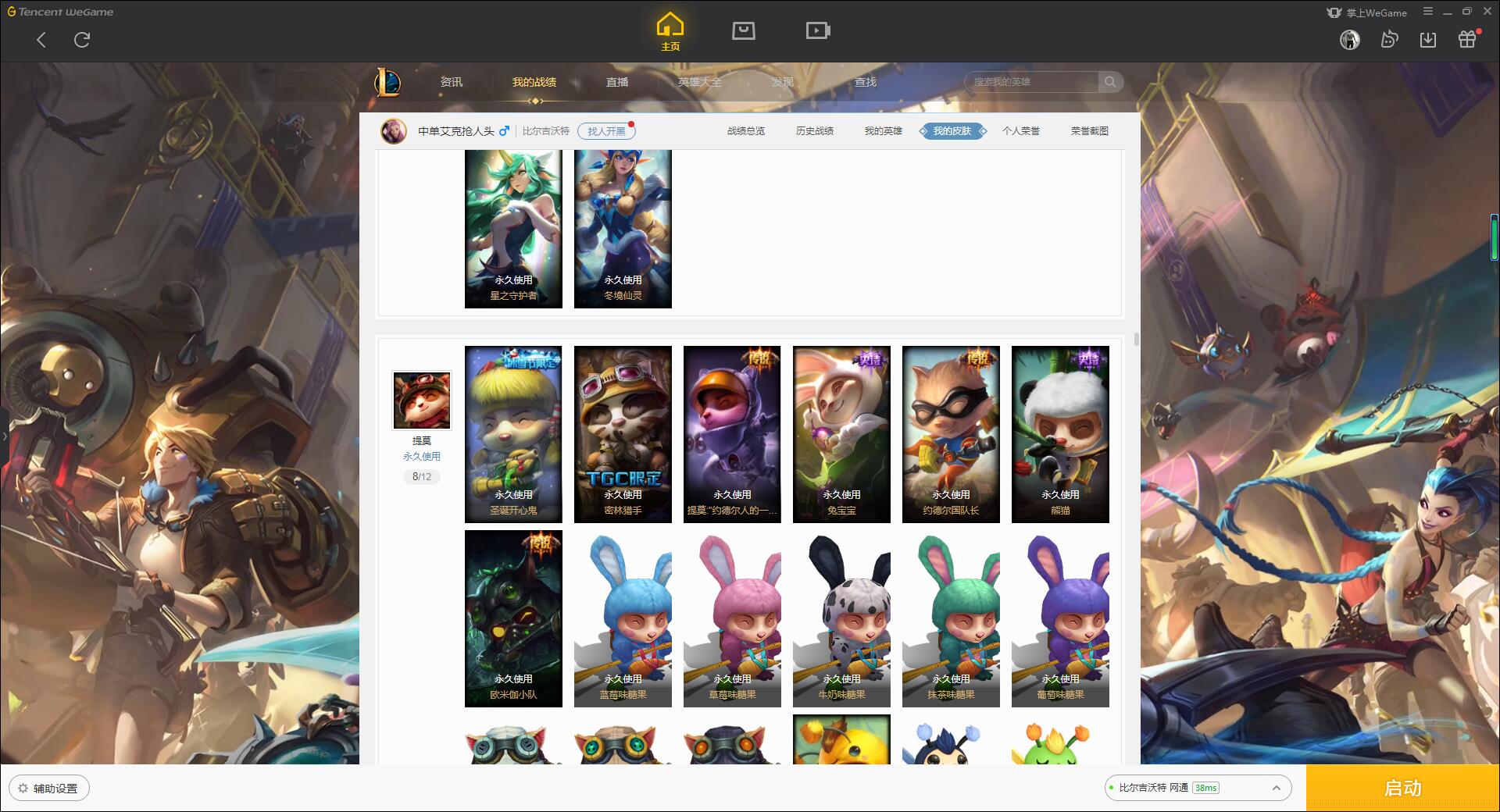Click the green page scrollbar thumb
1500x812 pixels.
[1494, 237]
